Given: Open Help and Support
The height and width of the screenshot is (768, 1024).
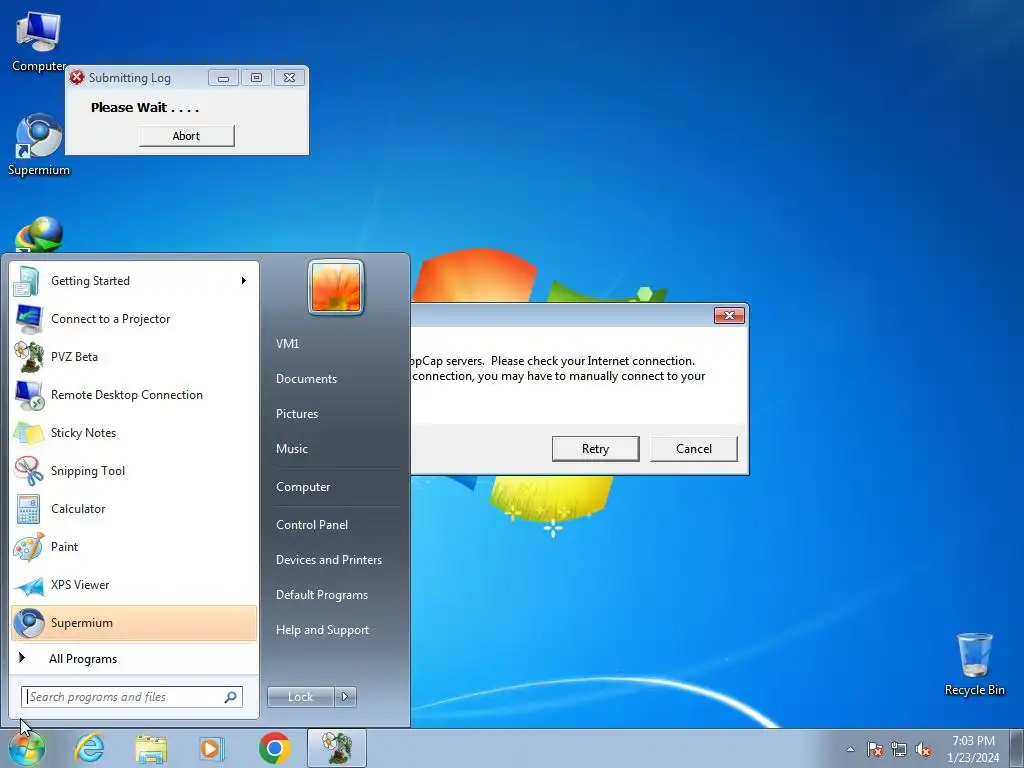Looking at the screenshot, I should [x=323, y=630].
